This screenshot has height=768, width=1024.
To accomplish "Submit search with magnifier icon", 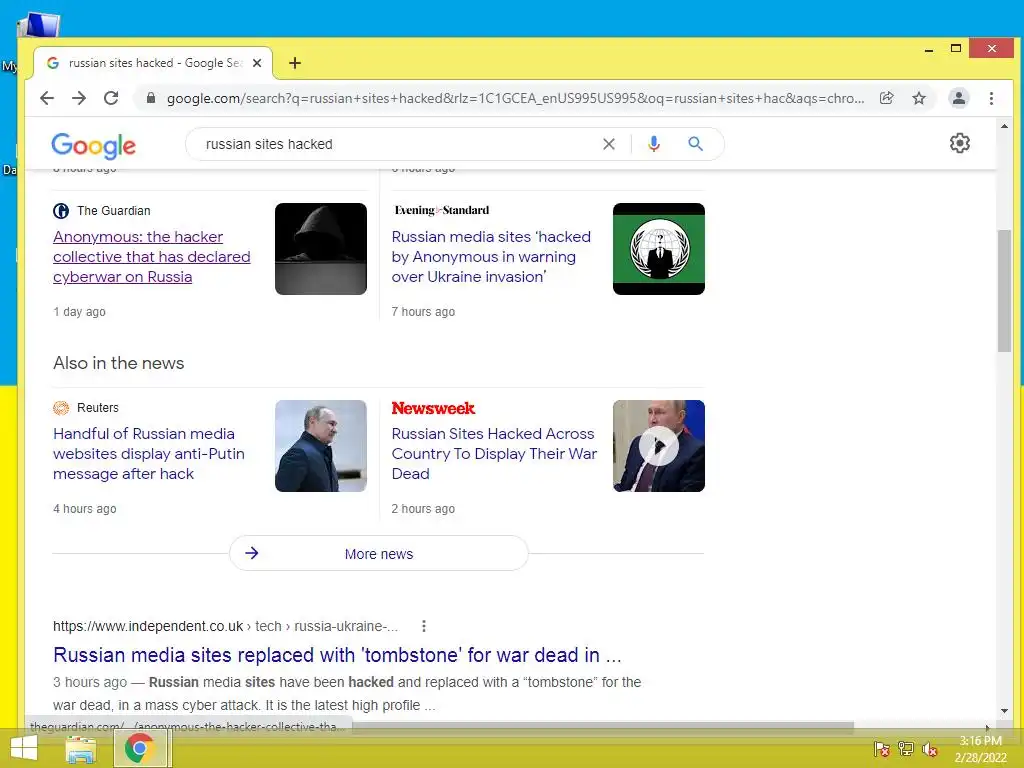I will tap(696, 144).
